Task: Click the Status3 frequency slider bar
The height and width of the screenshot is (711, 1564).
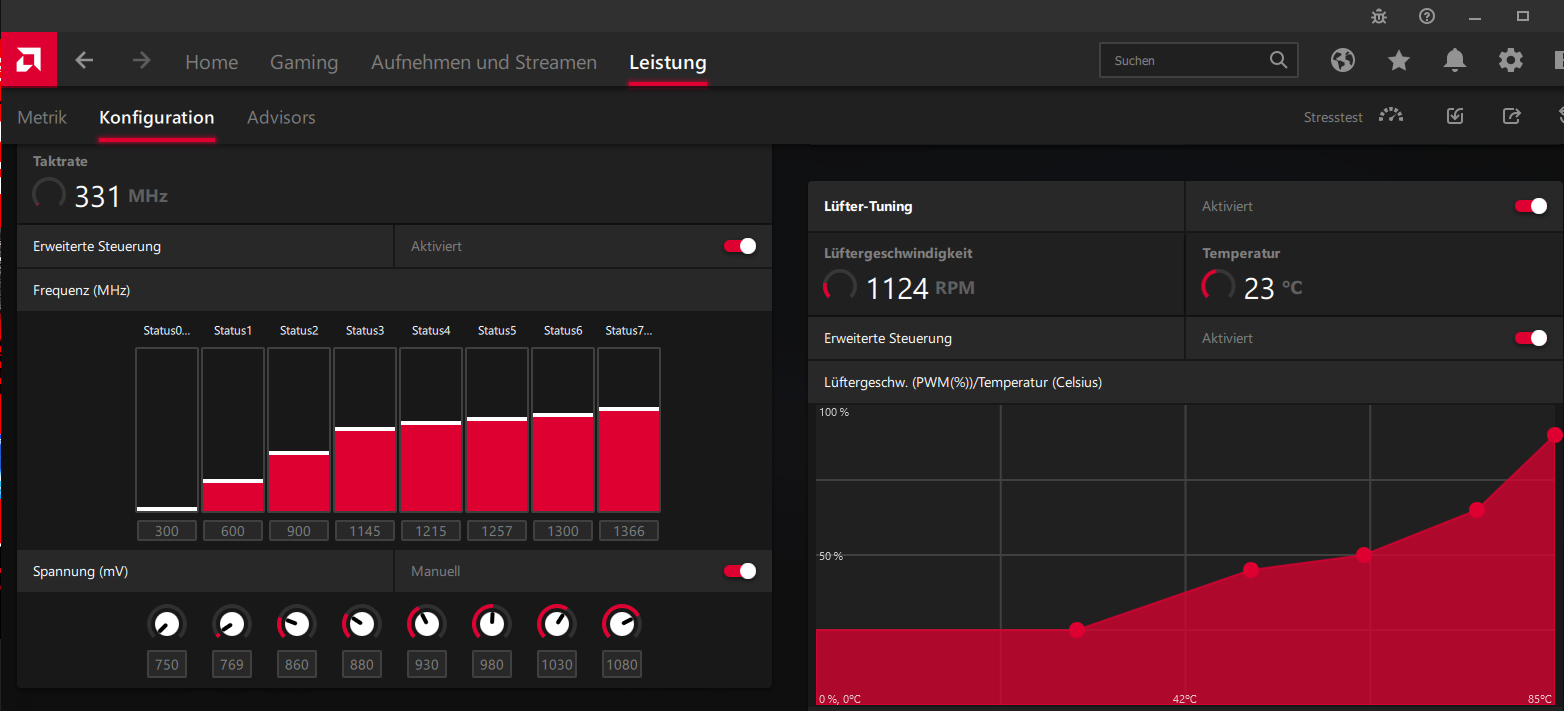Action: pos(365,430)
